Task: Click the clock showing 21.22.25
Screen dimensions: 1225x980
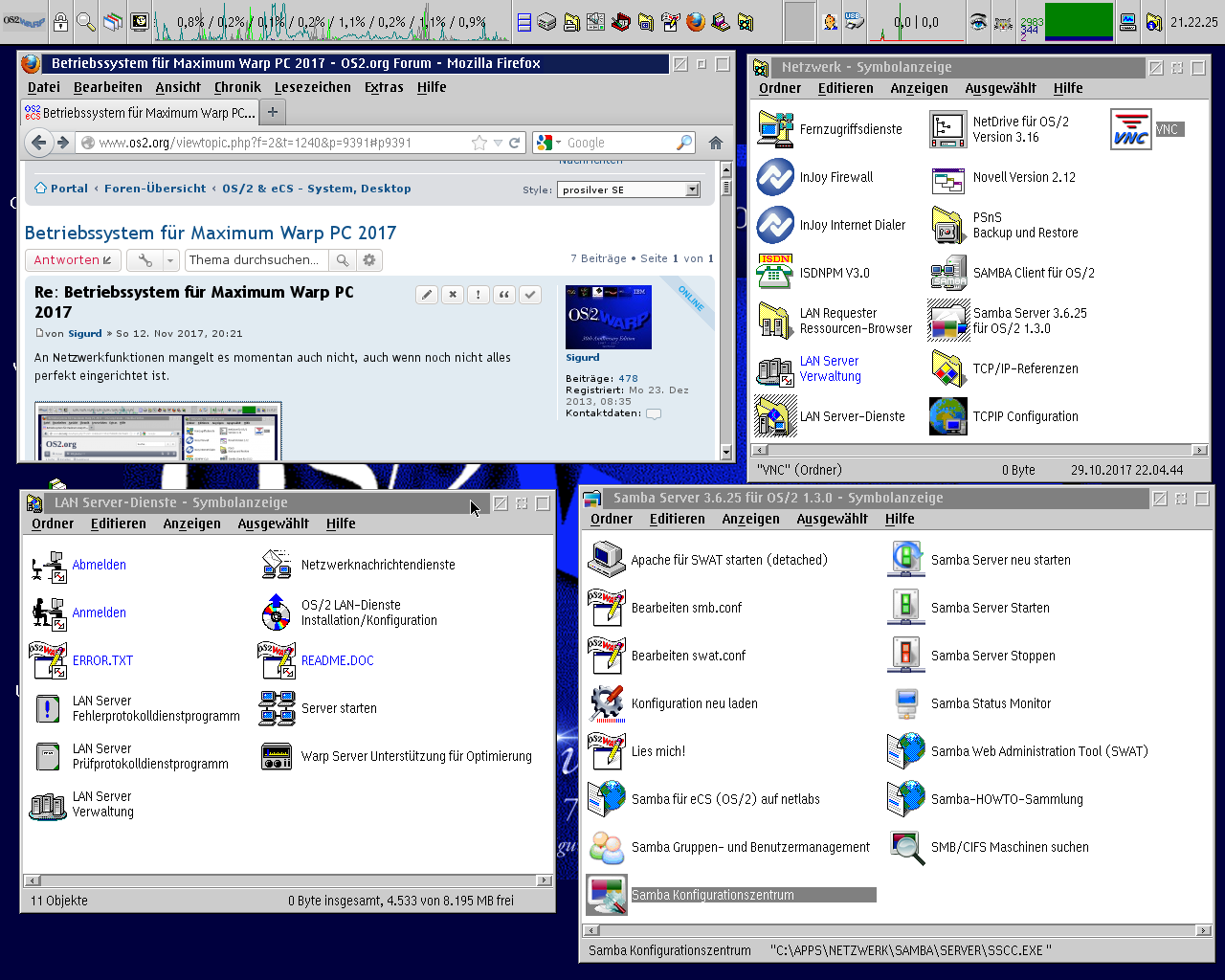Action: [x=1194, y=22]
